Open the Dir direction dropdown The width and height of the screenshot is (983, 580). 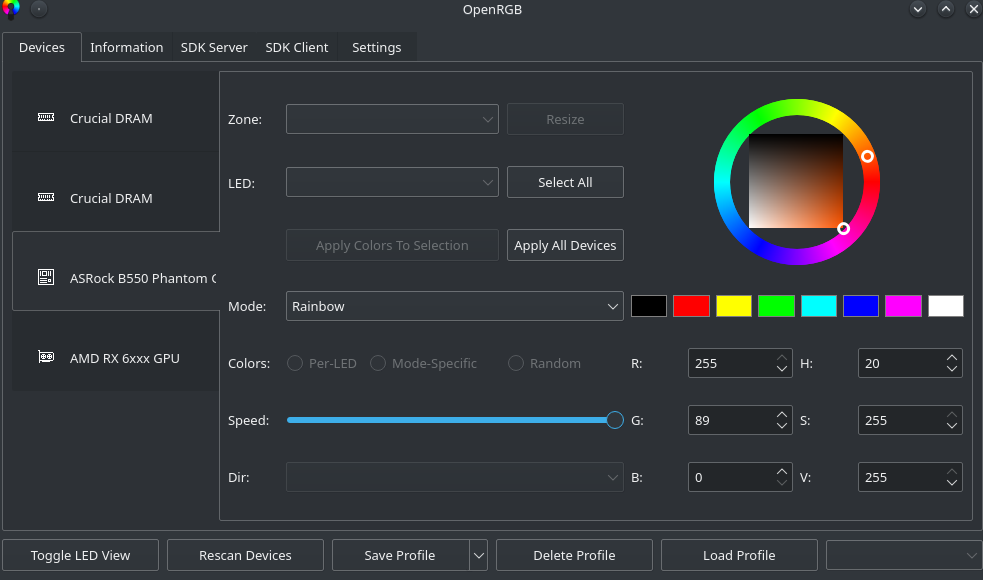455,477
